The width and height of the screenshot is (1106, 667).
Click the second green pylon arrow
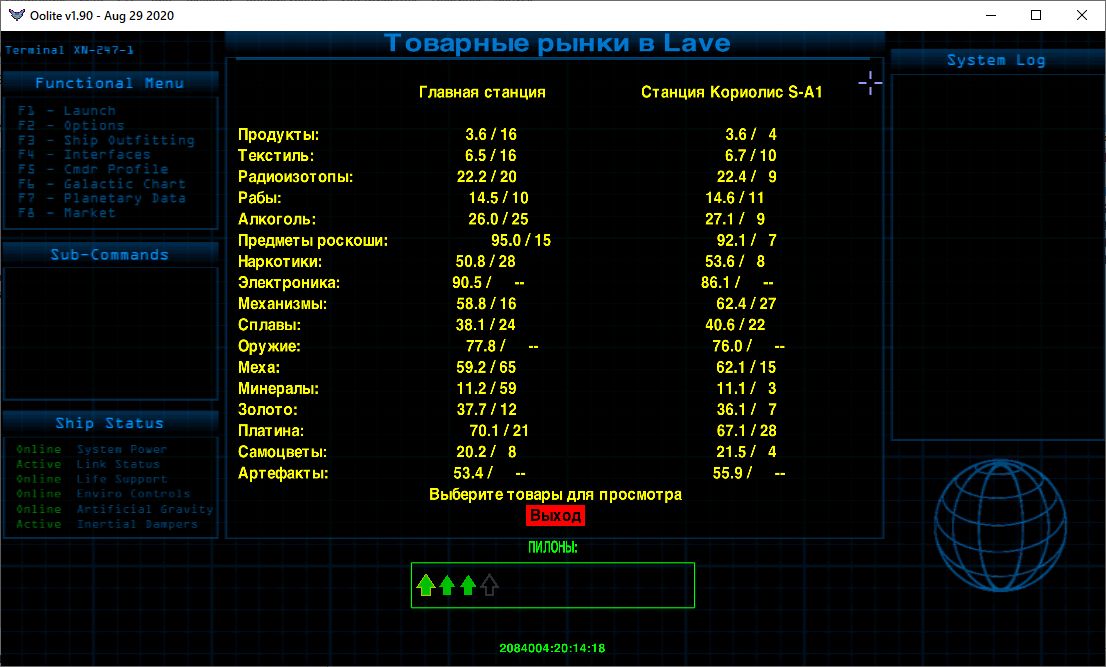447,585
